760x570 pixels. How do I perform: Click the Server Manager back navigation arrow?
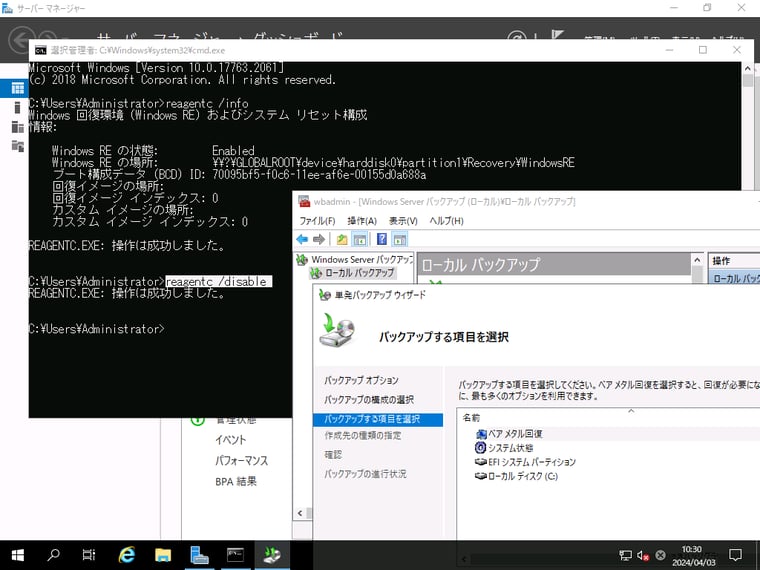click(20, 40)
